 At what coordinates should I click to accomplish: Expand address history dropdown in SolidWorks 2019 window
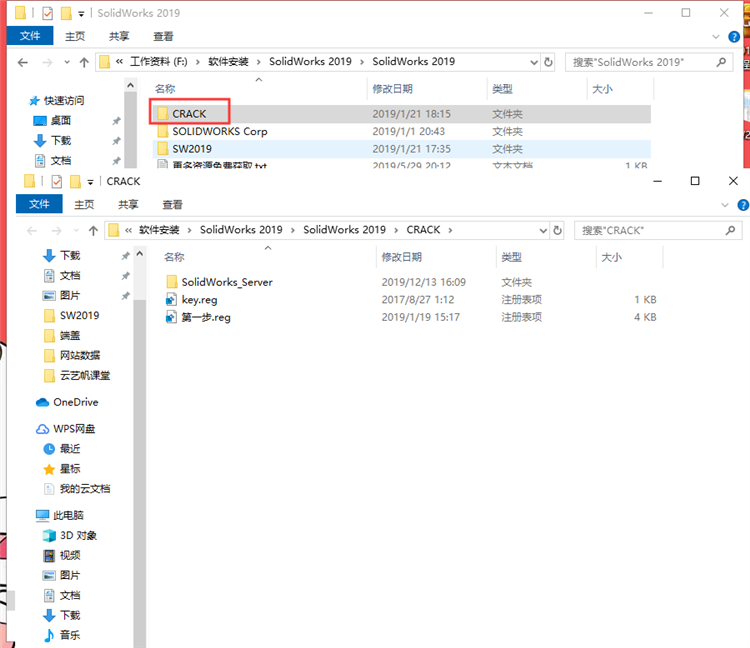[534, 62]
